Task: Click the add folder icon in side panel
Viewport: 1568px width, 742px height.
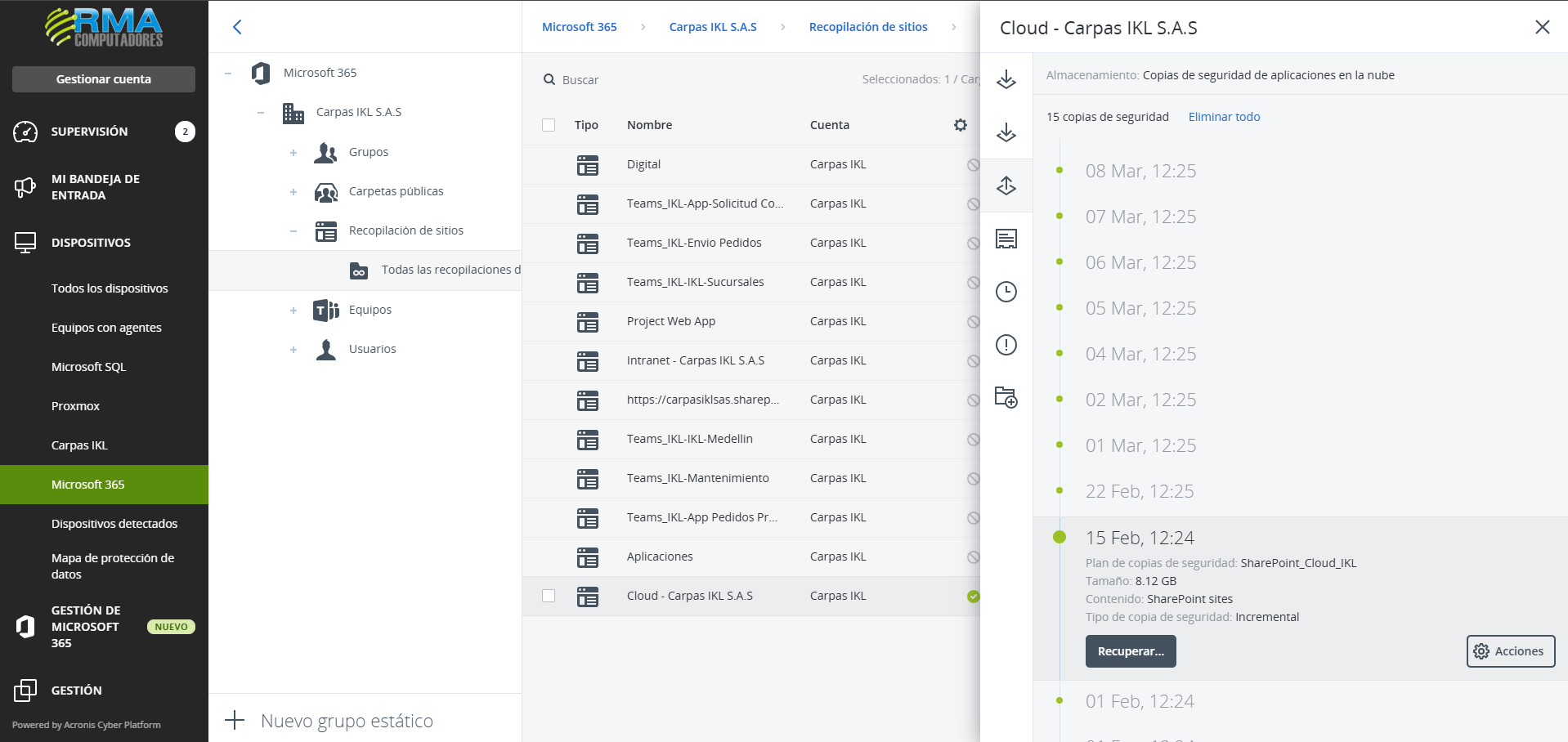Action: (1006, 398)
